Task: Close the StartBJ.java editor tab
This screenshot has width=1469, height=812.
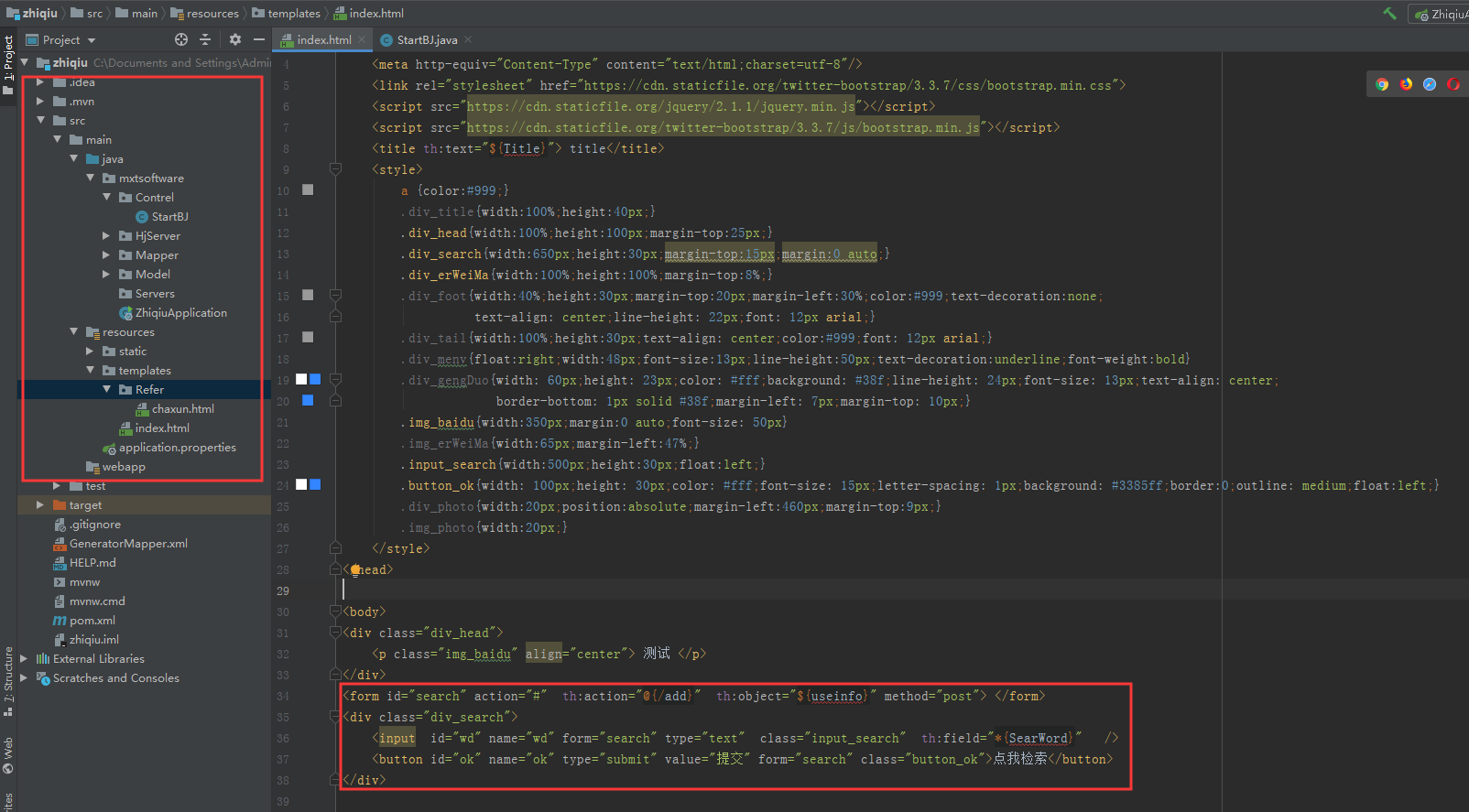Action: coord(468,39)
